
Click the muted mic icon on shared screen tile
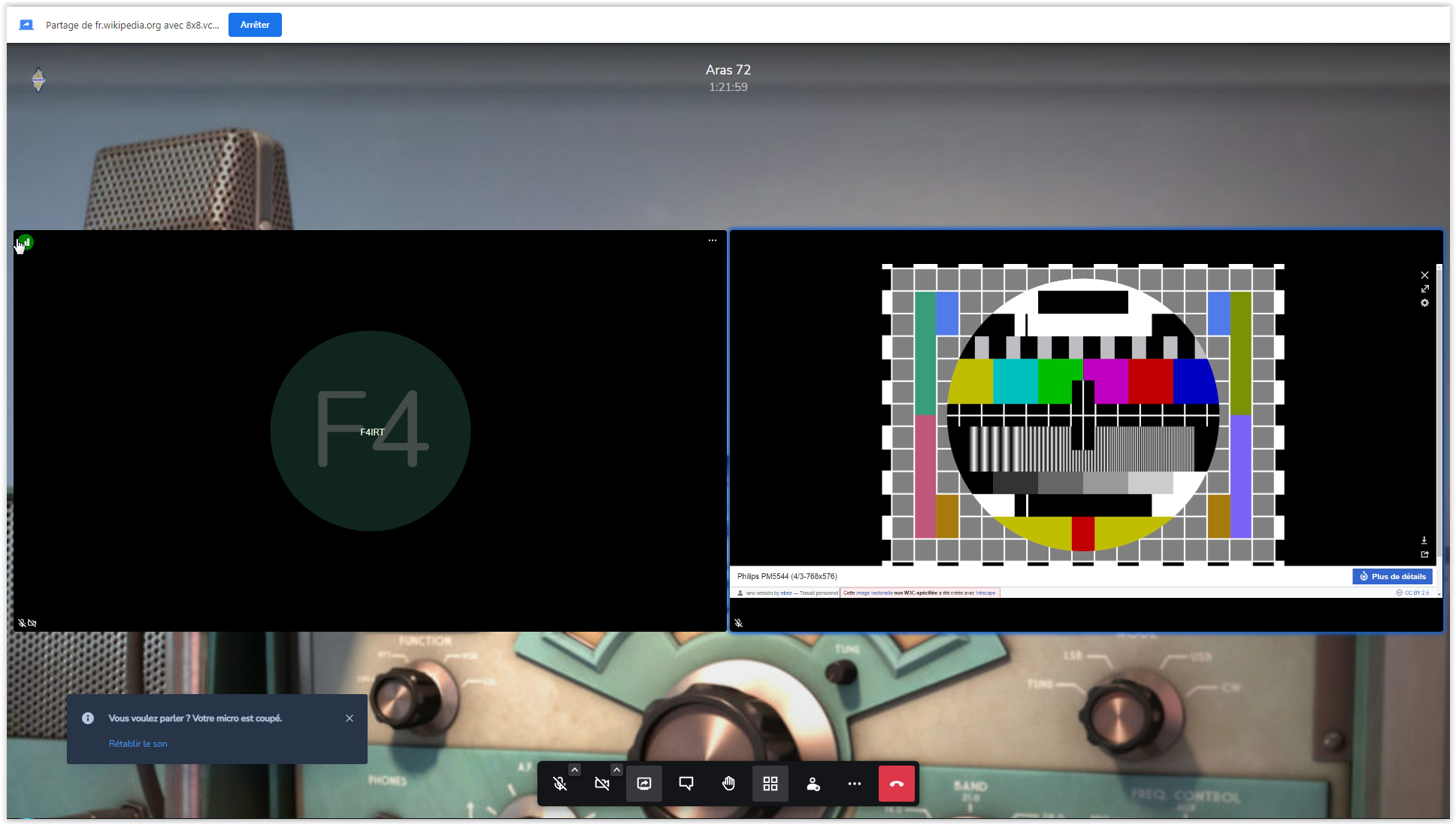point(739,623)
